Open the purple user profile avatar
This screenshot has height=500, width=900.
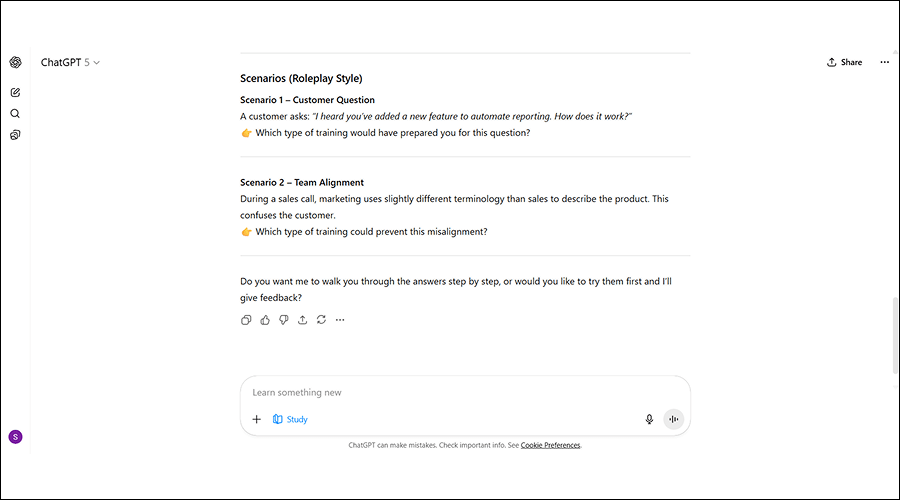point(15,437)
